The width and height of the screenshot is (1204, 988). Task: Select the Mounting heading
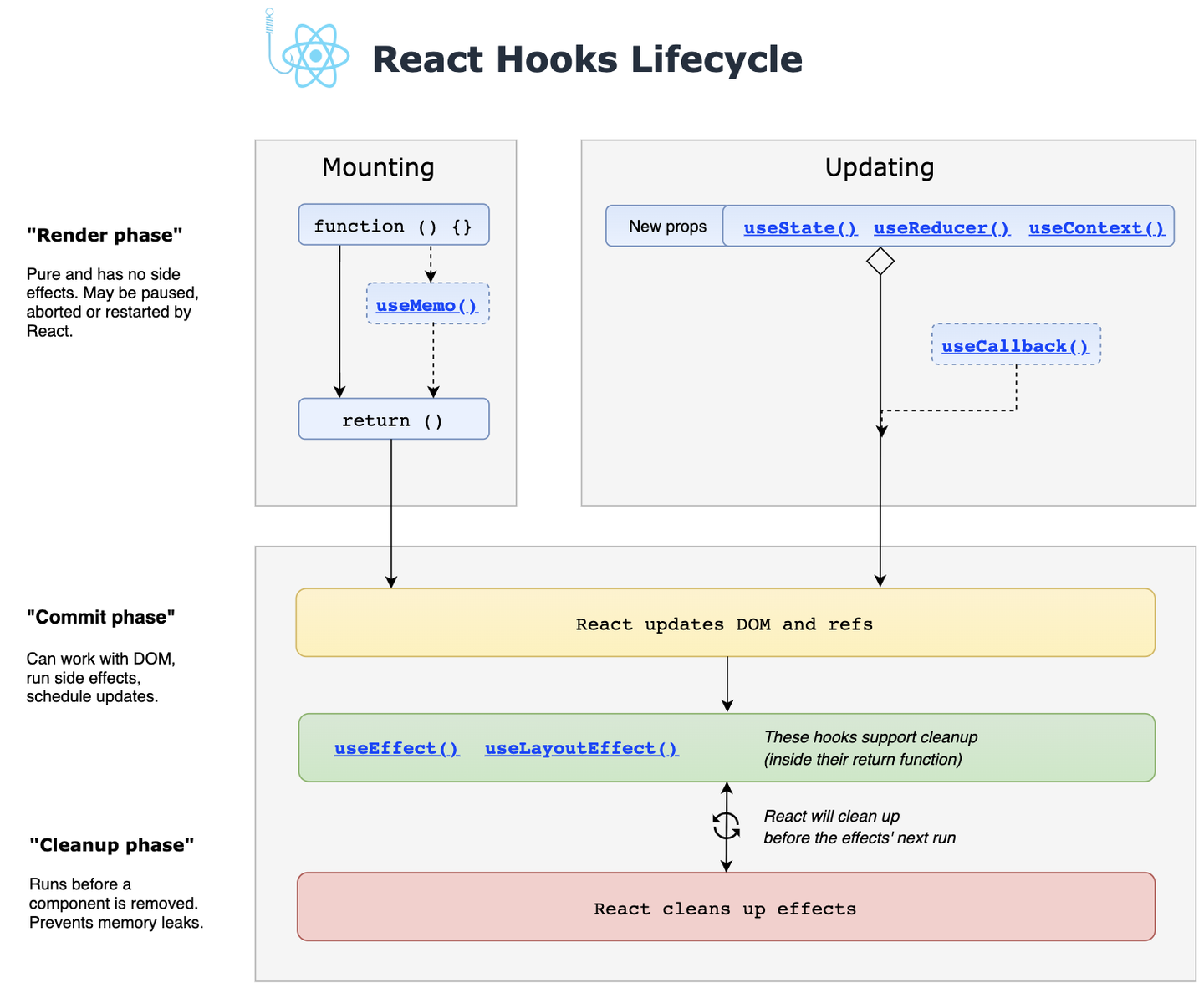[377, 167]
